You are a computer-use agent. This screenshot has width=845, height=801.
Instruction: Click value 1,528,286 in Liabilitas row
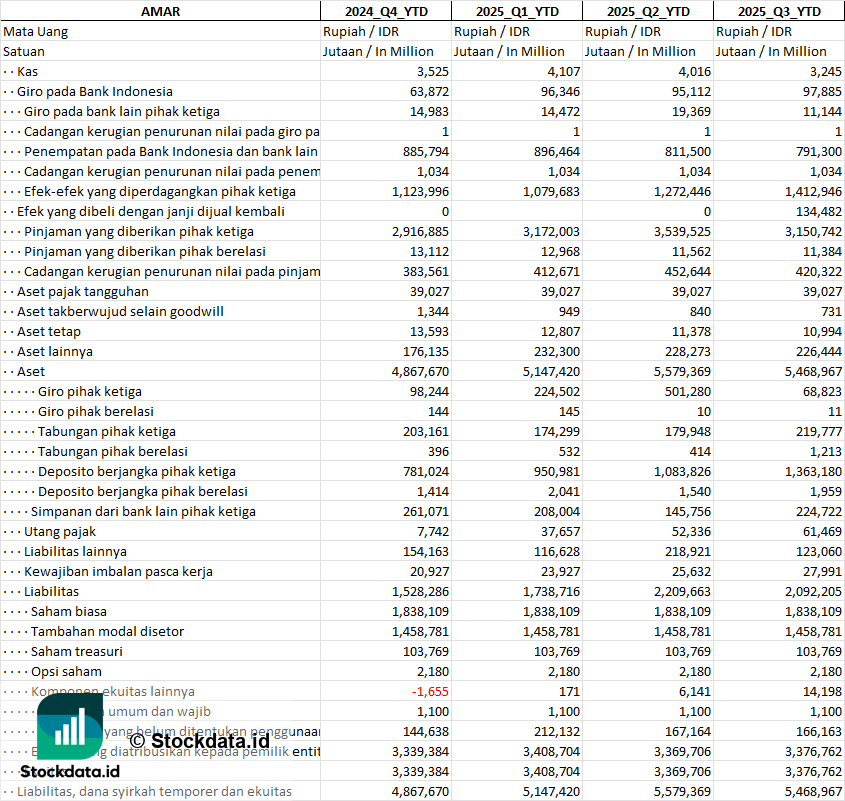point(420,591)
